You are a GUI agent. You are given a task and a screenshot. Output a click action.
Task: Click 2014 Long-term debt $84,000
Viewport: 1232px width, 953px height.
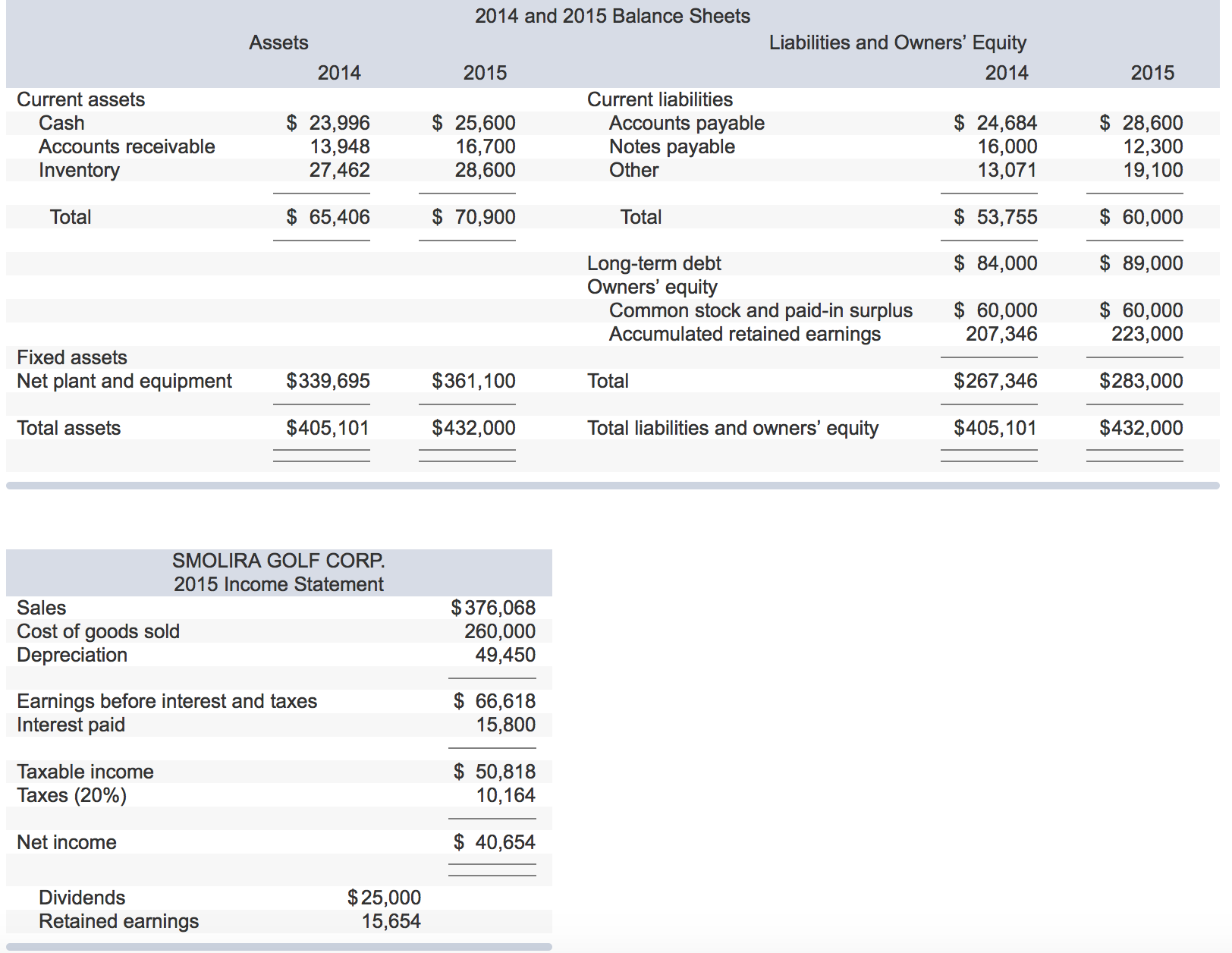pos(996,263)
